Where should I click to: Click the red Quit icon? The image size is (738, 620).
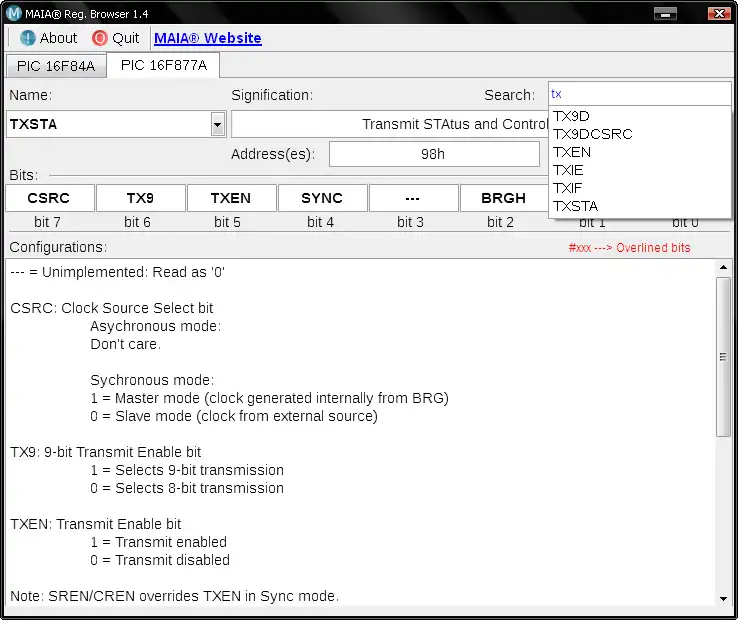pyautogui.click(x=100, y=38)
